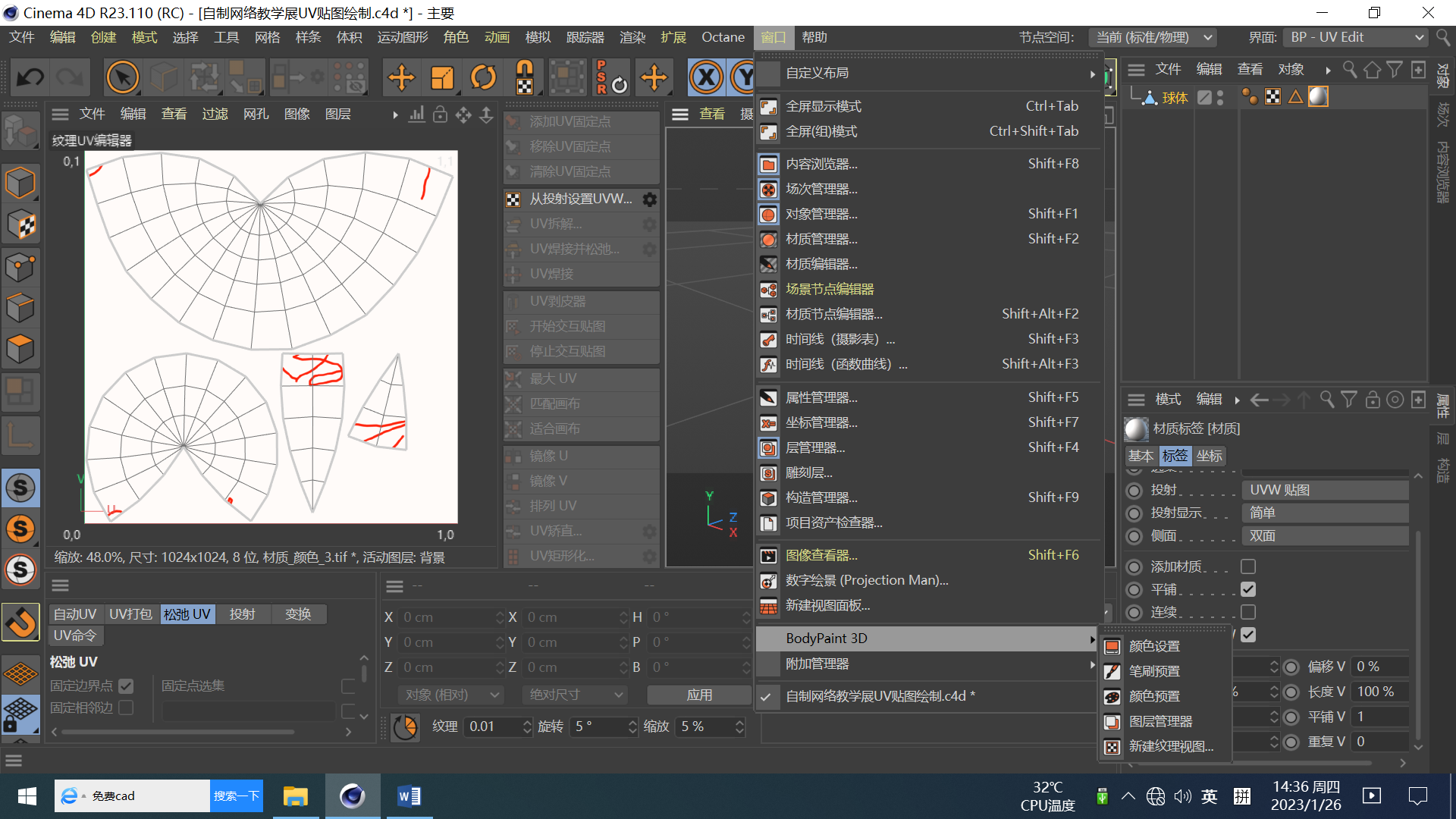Image resolution: width=1456 pixels, height=819 pixels.
Task: Disable the 平铺 checkbox
Action: (x=1248, y=589)
